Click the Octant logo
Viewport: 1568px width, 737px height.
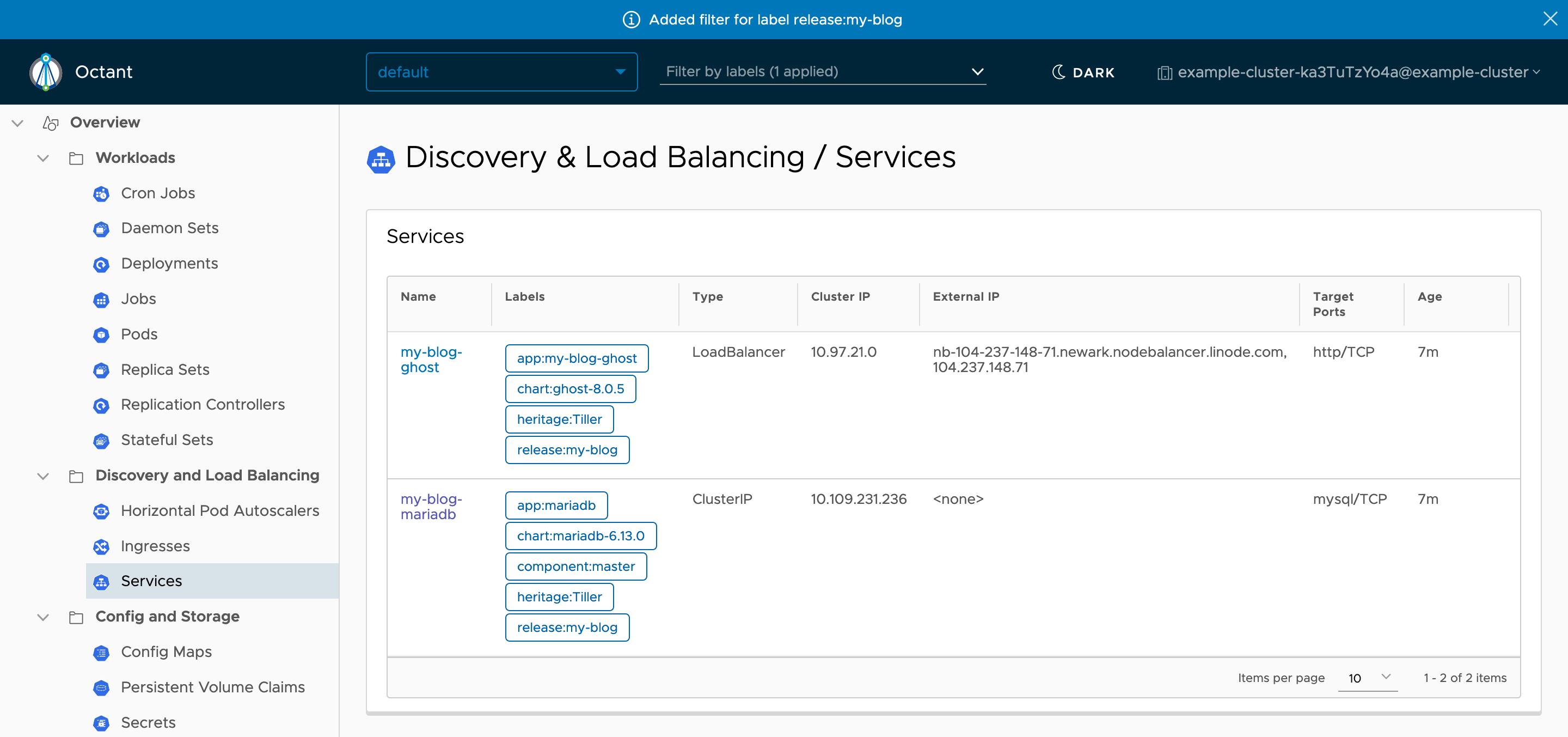pos(45,71)
